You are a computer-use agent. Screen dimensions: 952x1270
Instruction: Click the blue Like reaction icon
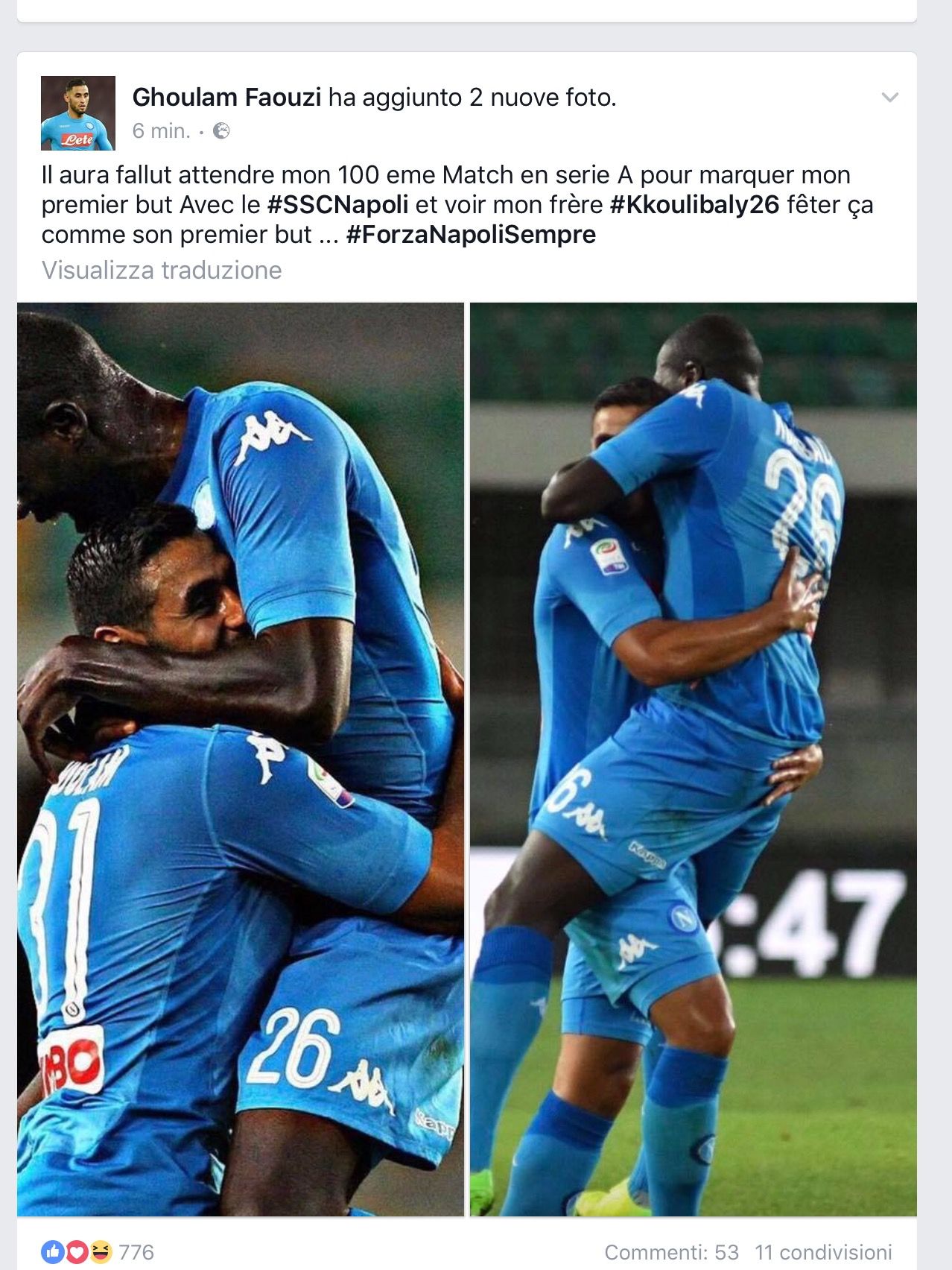click(53, 1252)
